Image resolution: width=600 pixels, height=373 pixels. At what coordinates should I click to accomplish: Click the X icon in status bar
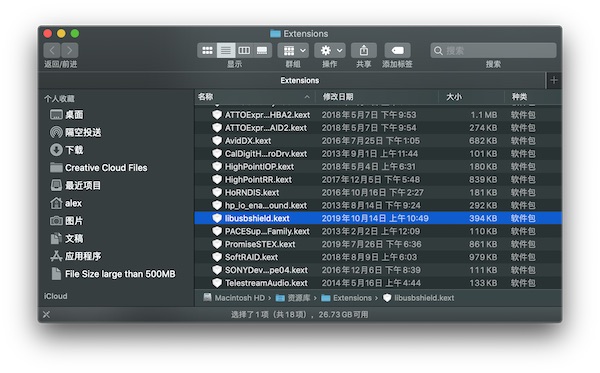(46, 314)
